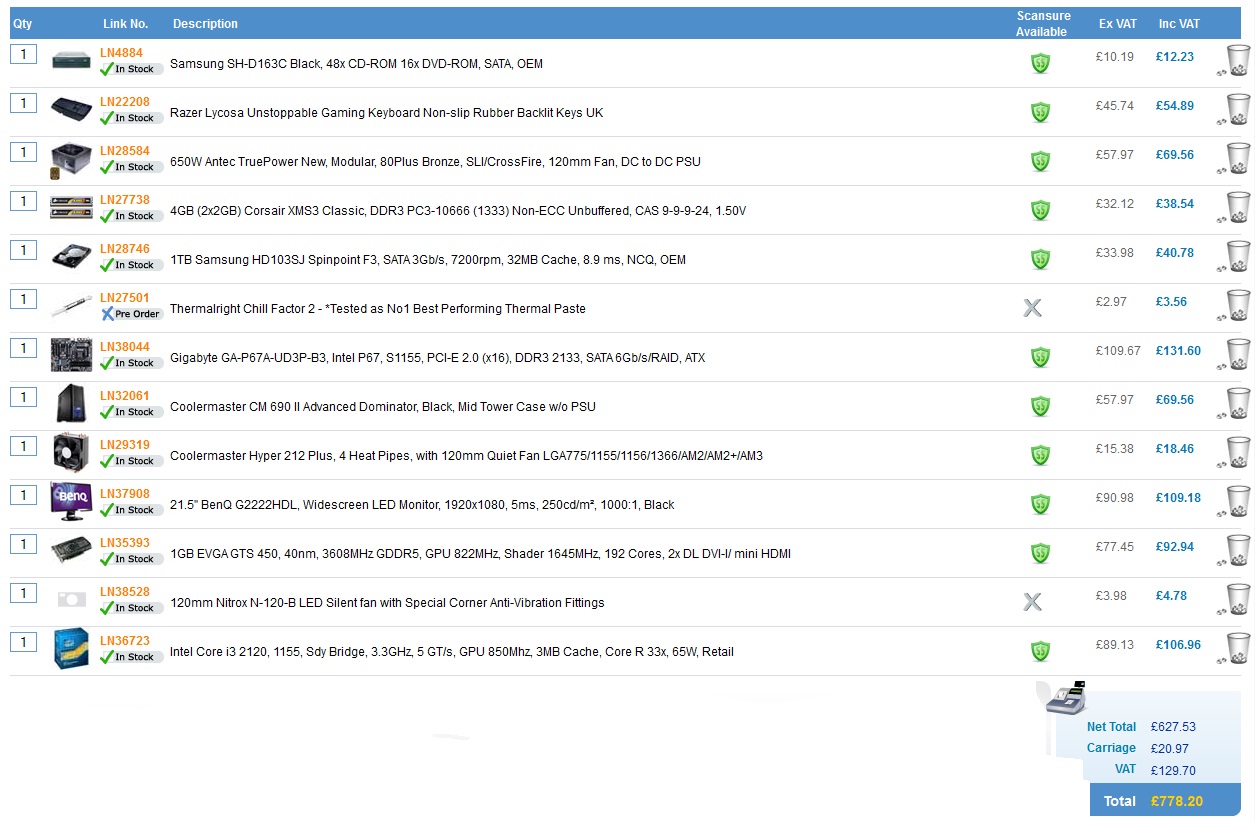The width and height of the screenshot is (1255, 821).
Task: Edit quantity field for Samsung SH-D163C
Action: 23,54
